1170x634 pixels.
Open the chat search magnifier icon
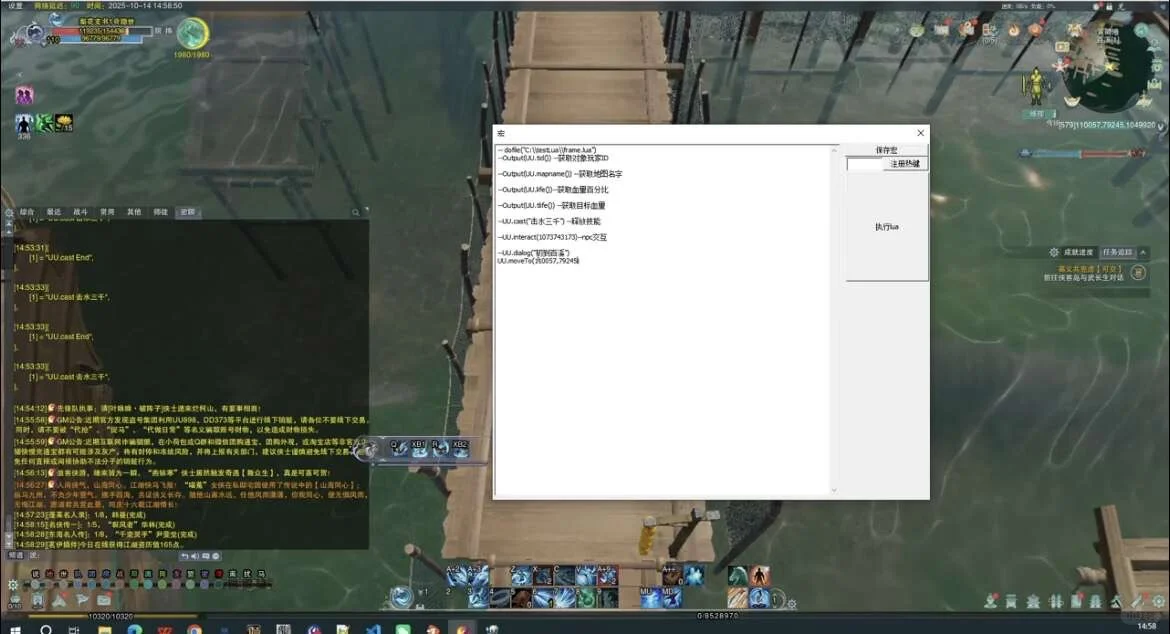[x=356, y=213]
